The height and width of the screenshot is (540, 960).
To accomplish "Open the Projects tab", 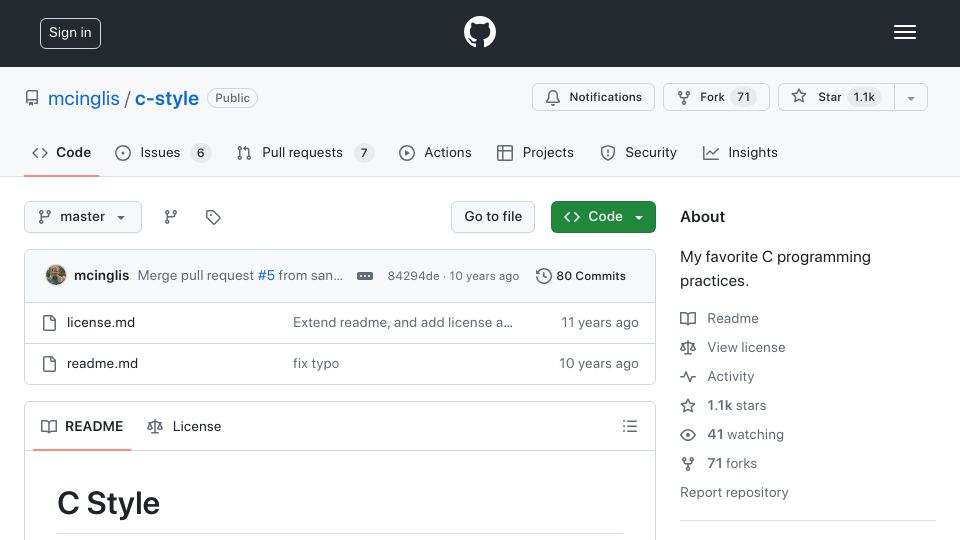I will (536, 152).
